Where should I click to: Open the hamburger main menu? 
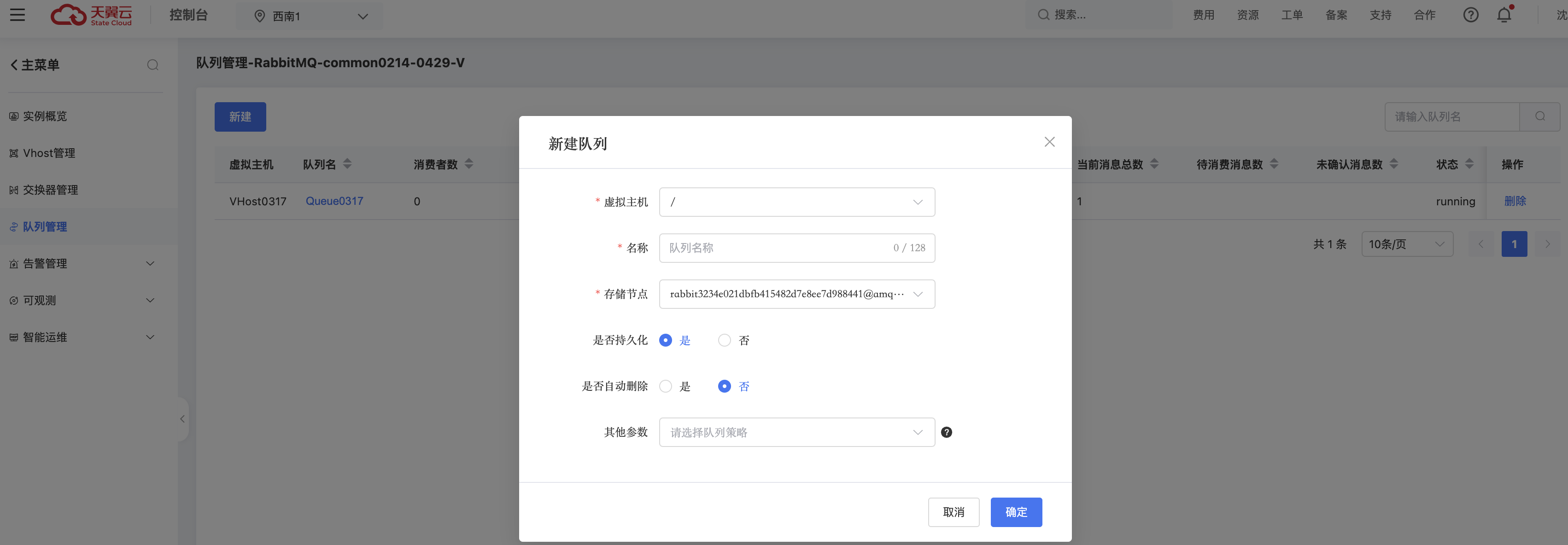click(17, 15)
